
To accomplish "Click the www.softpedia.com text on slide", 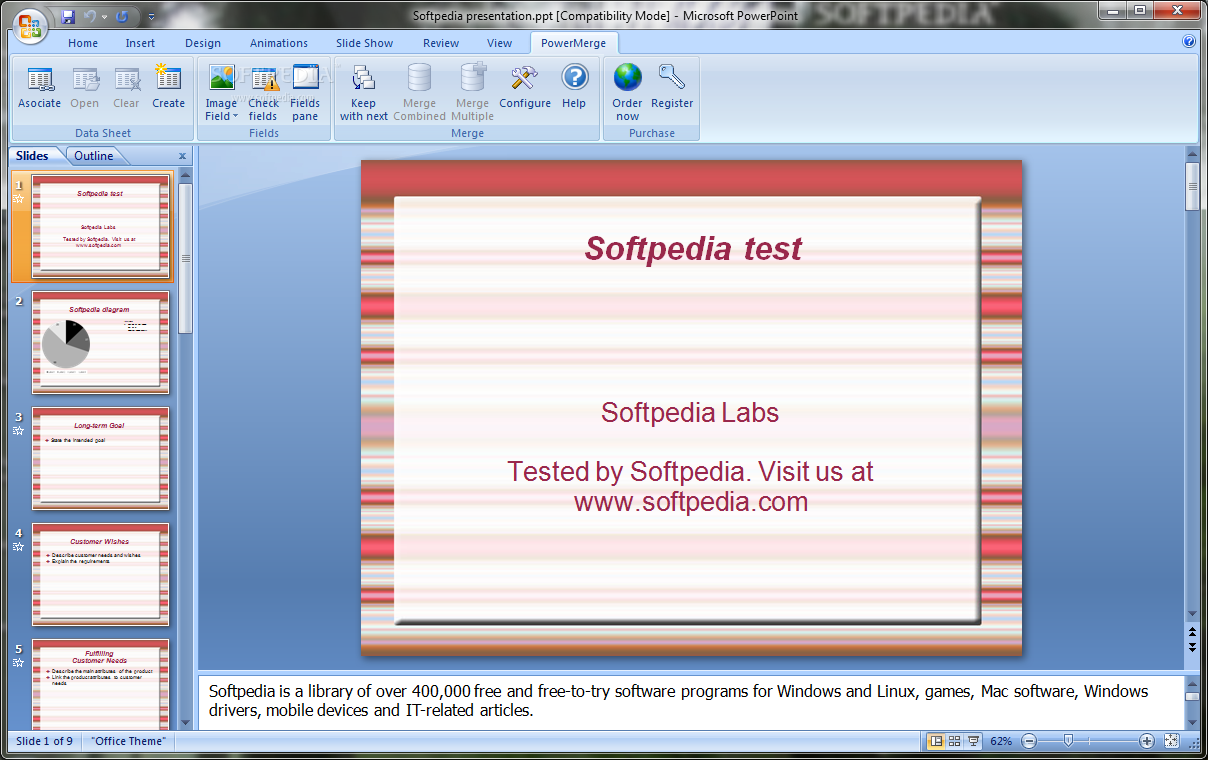I will coord(690,501).
